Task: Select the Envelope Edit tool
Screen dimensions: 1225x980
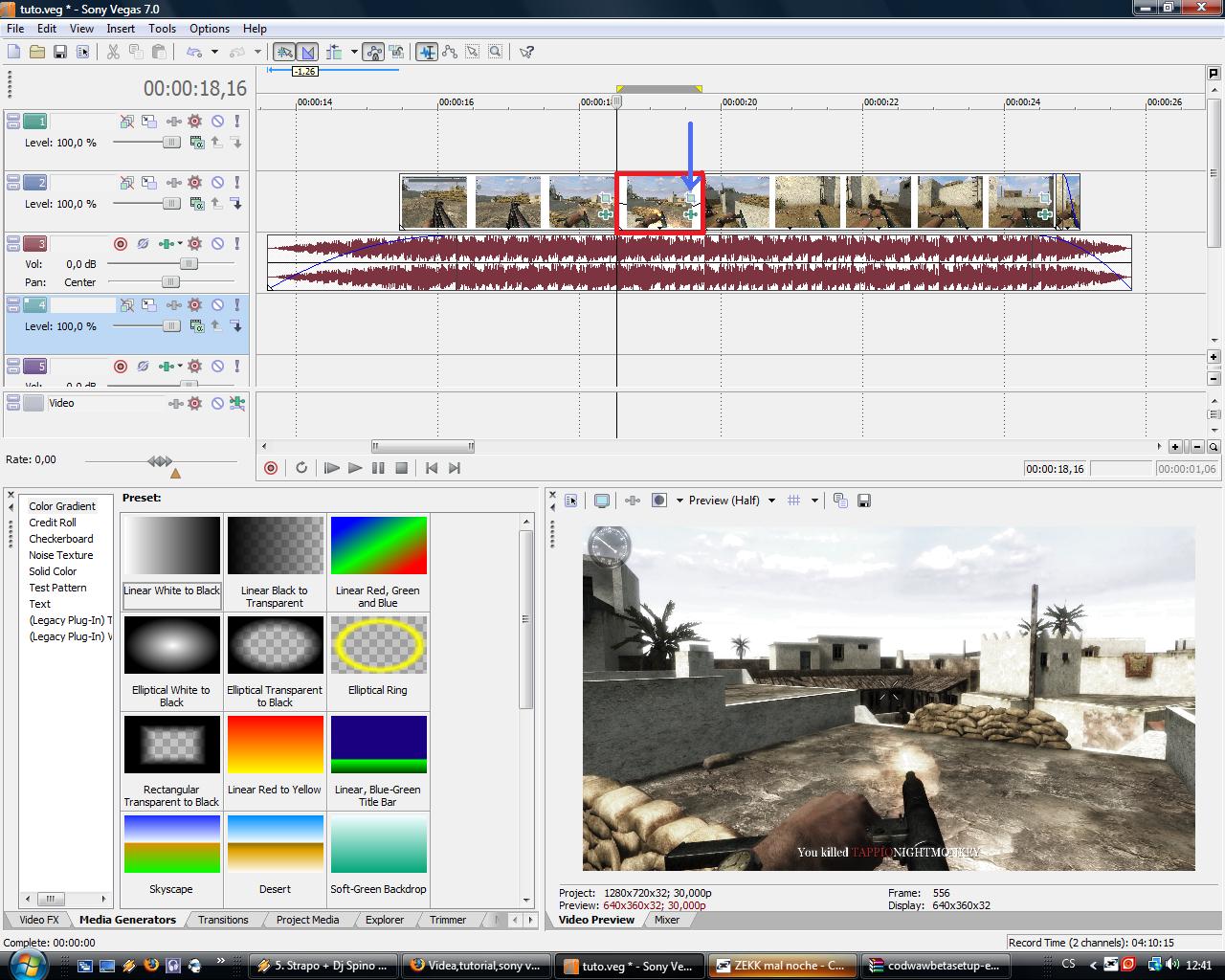Action: (450, 52)
